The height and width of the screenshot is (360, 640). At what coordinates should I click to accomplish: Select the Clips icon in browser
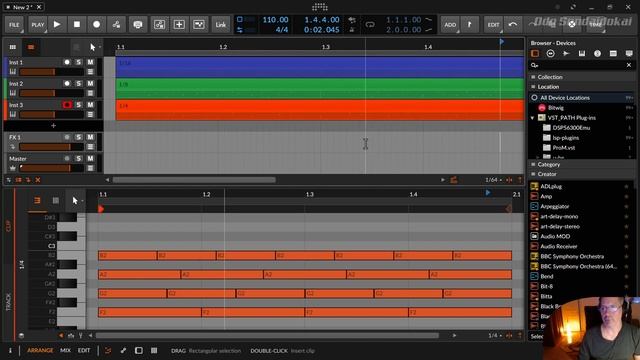(598, 53)
